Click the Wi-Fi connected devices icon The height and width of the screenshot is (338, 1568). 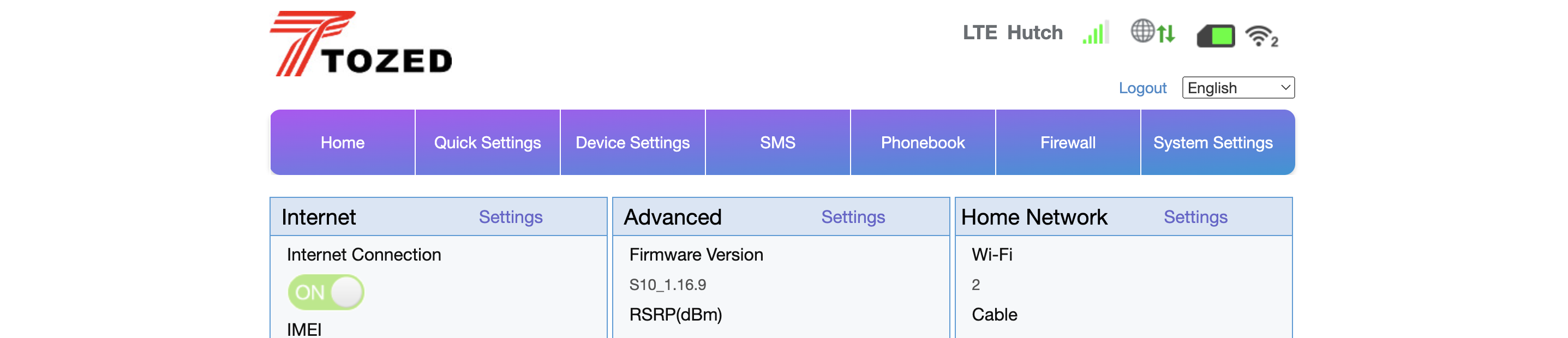(x=1261, y=37)
